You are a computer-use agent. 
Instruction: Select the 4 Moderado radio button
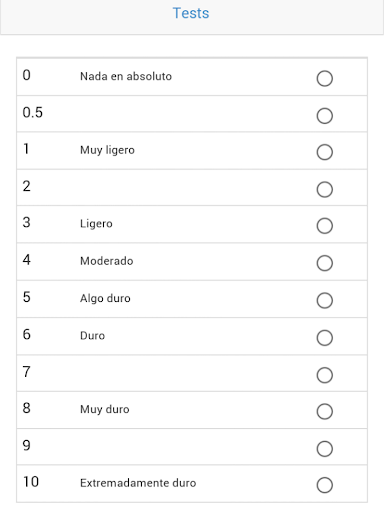[325, 263]
